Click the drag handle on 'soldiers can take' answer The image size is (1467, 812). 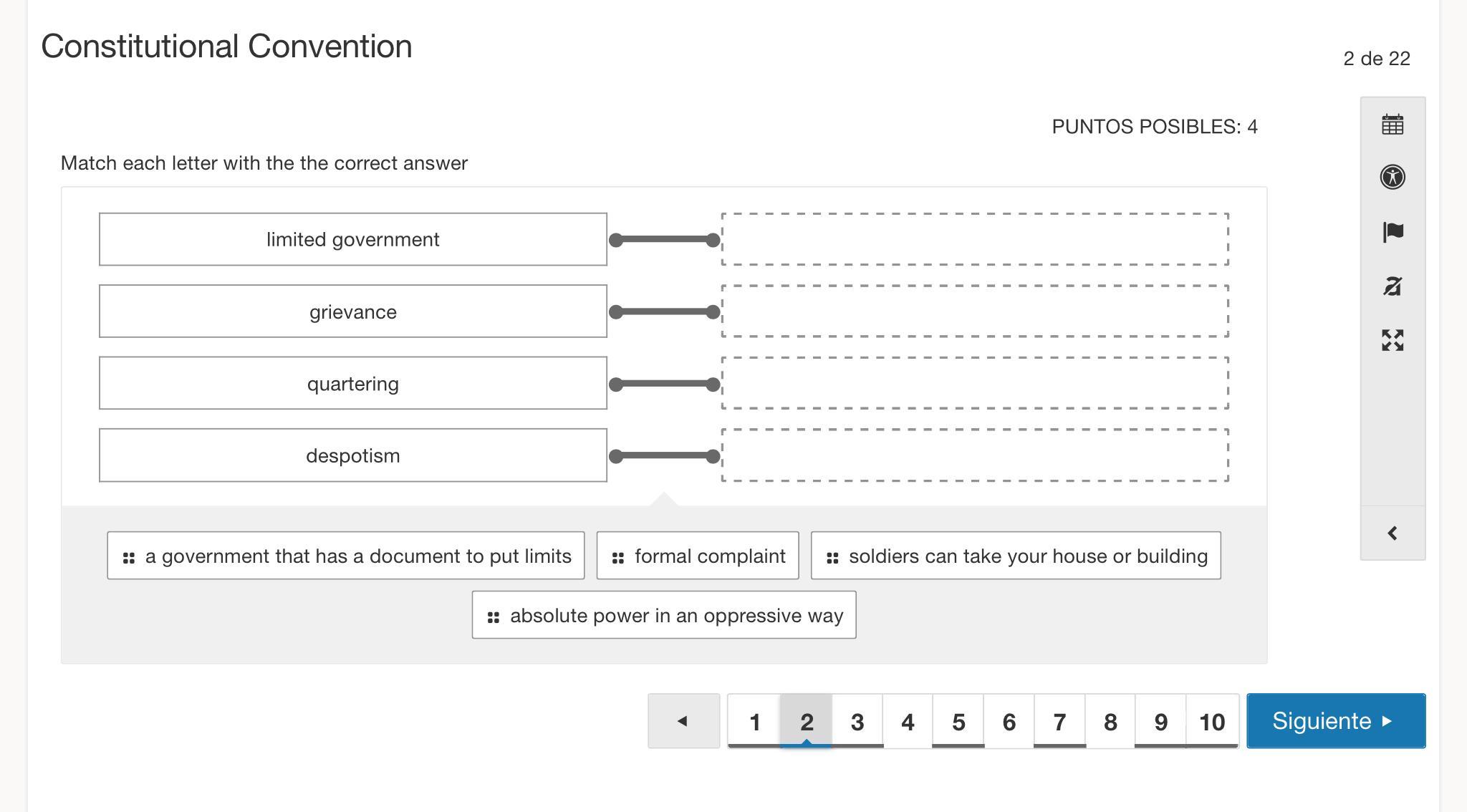[832, 558]
